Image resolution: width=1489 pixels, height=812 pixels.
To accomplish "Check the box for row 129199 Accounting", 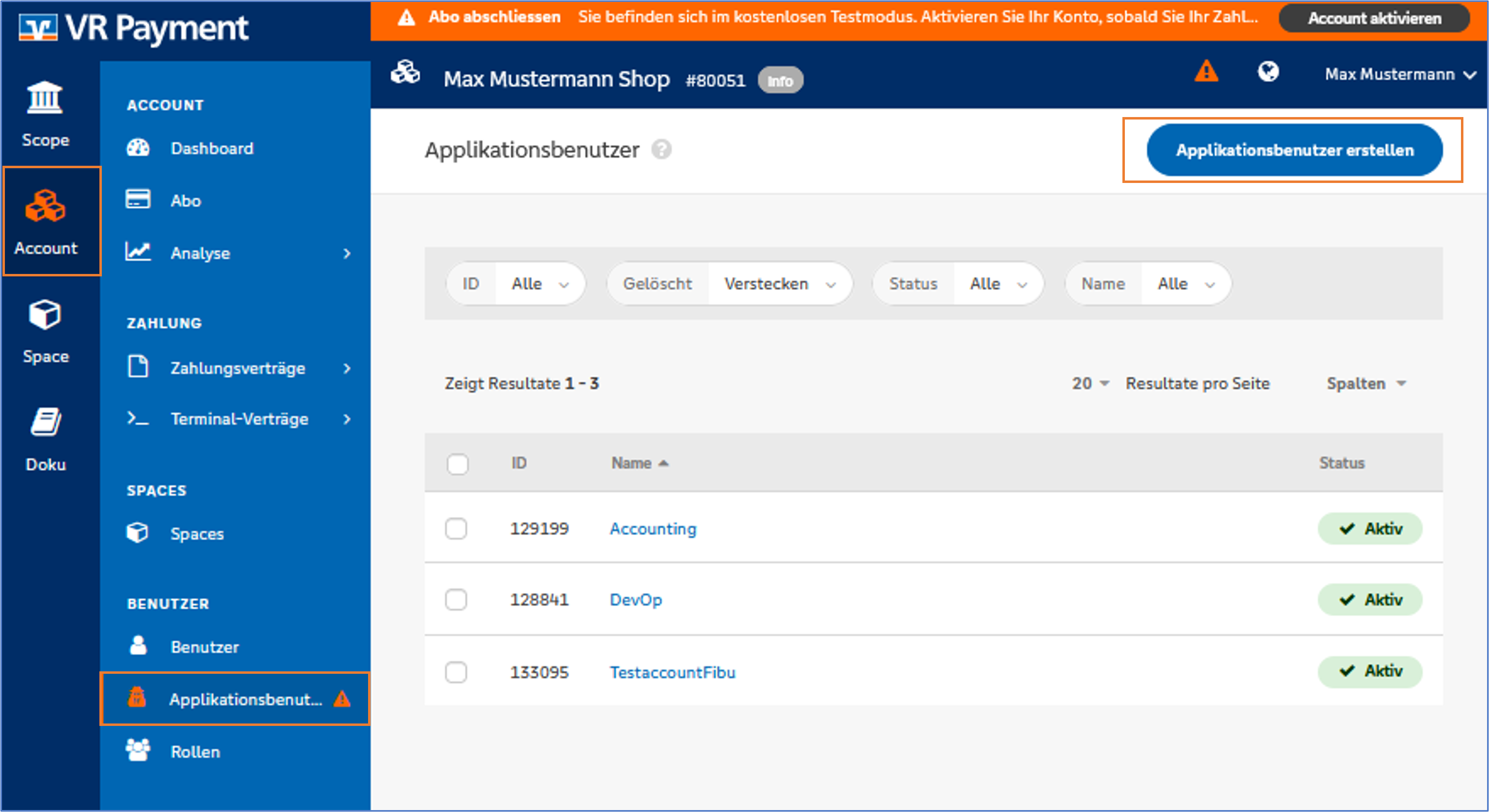I will coord(456,529).
